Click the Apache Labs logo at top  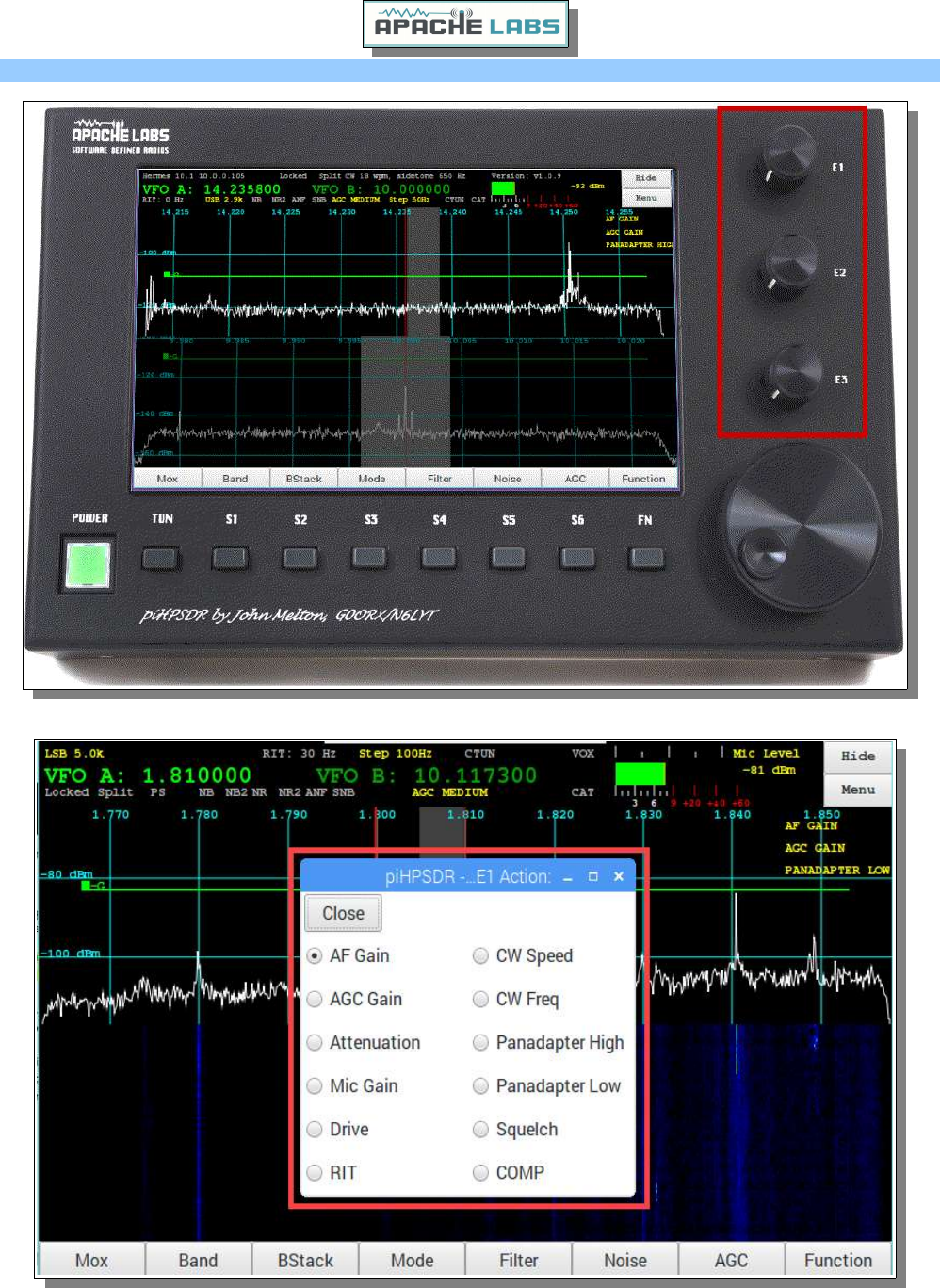(x=466, y=24)
